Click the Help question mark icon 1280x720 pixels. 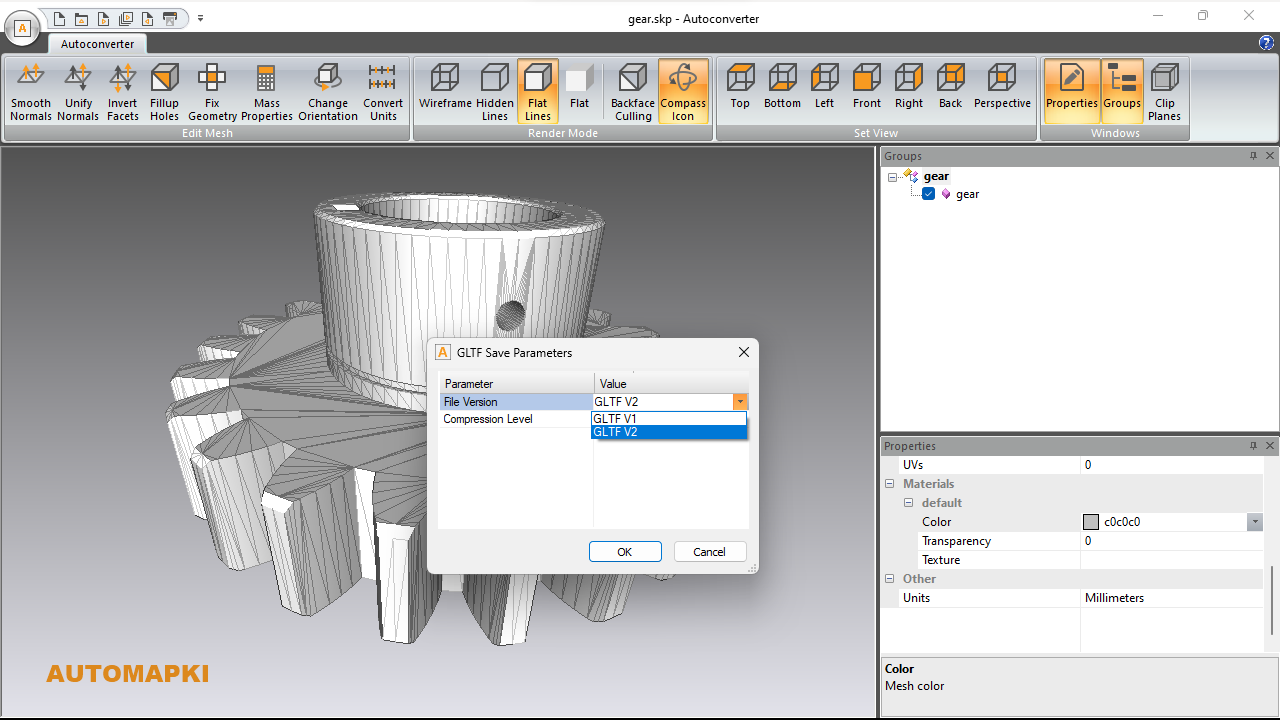[1266, 43]
